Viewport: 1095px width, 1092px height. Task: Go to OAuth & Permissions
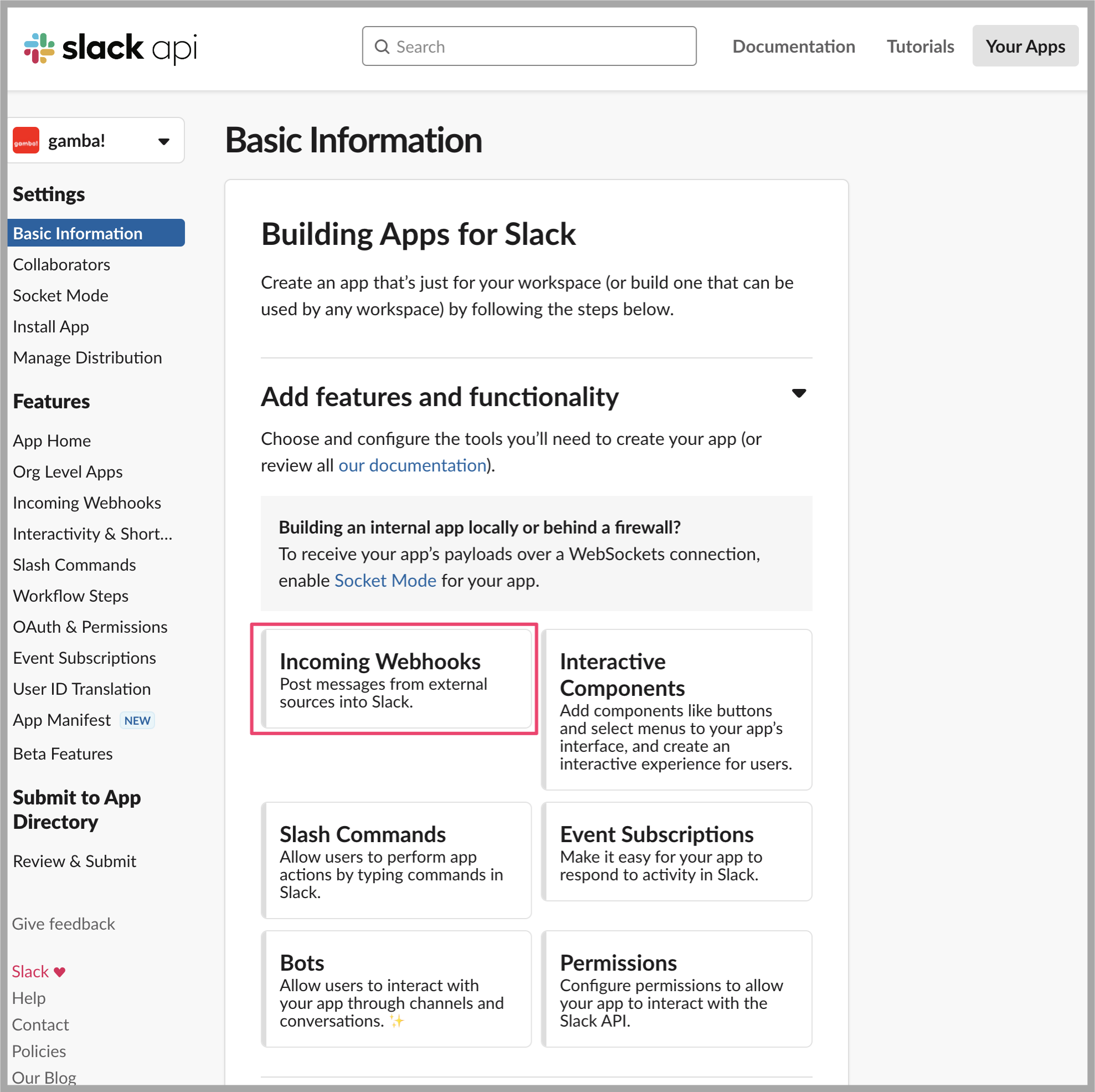point(90,627)
